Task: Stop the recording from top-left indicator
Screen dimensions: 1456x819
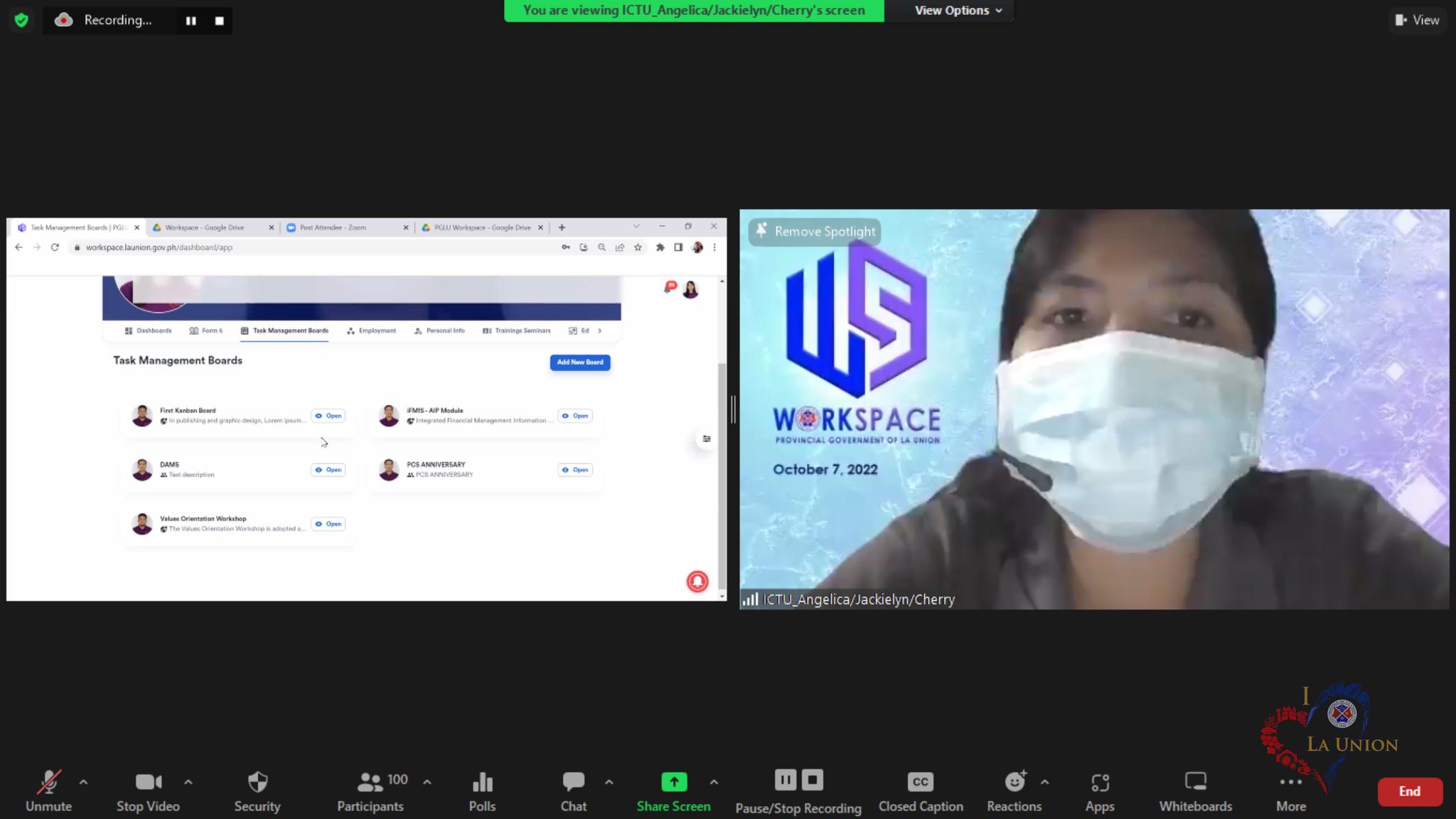Action: (220, 21)
